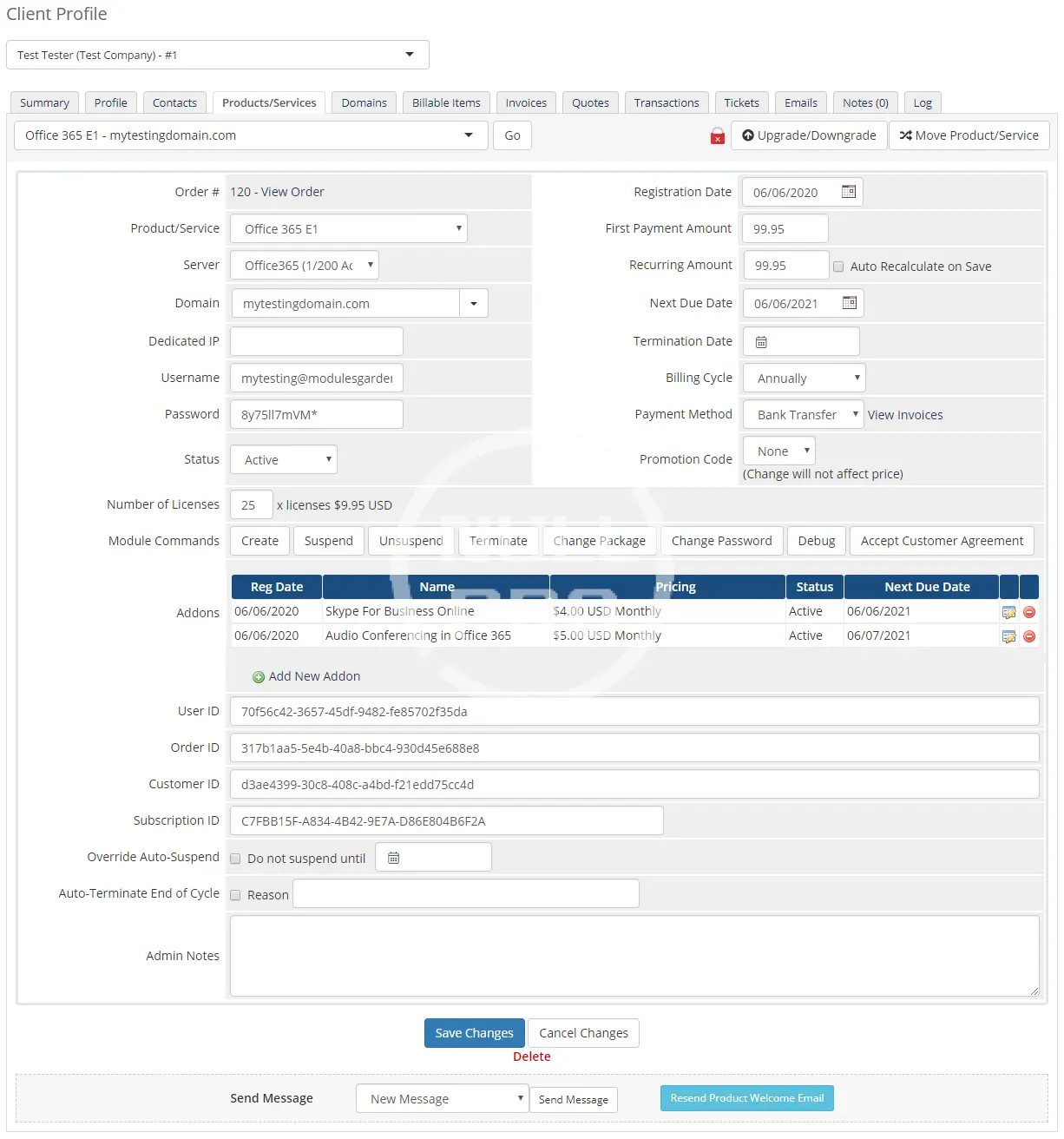Switch to the Invoices tab
Image resolution: width=1064 pixels, height=1139 pixels.
526,102
